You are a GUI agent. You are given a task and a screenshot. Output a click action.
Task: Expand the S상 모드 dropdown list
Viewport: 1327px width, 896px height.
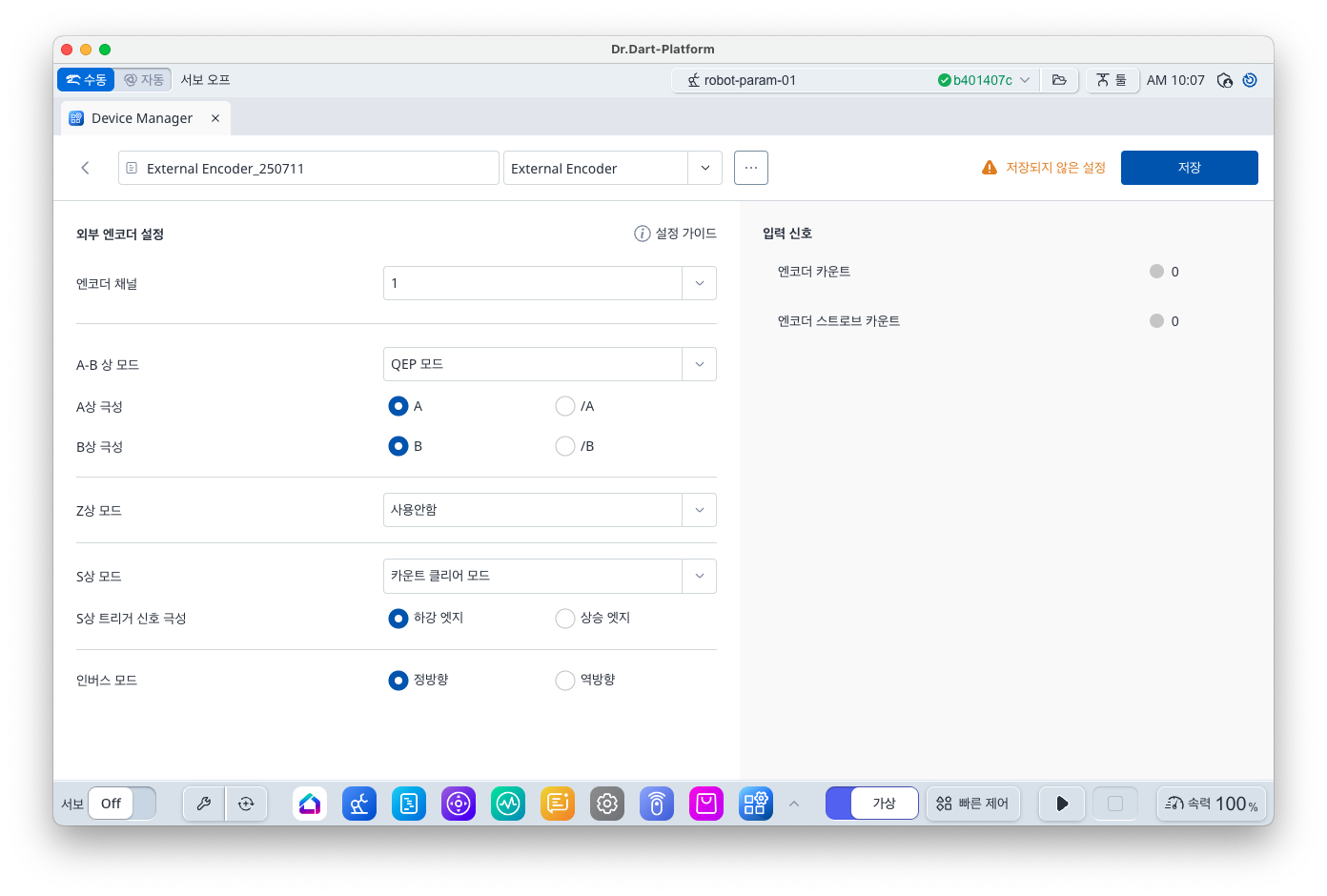click(x=699, y=576)
